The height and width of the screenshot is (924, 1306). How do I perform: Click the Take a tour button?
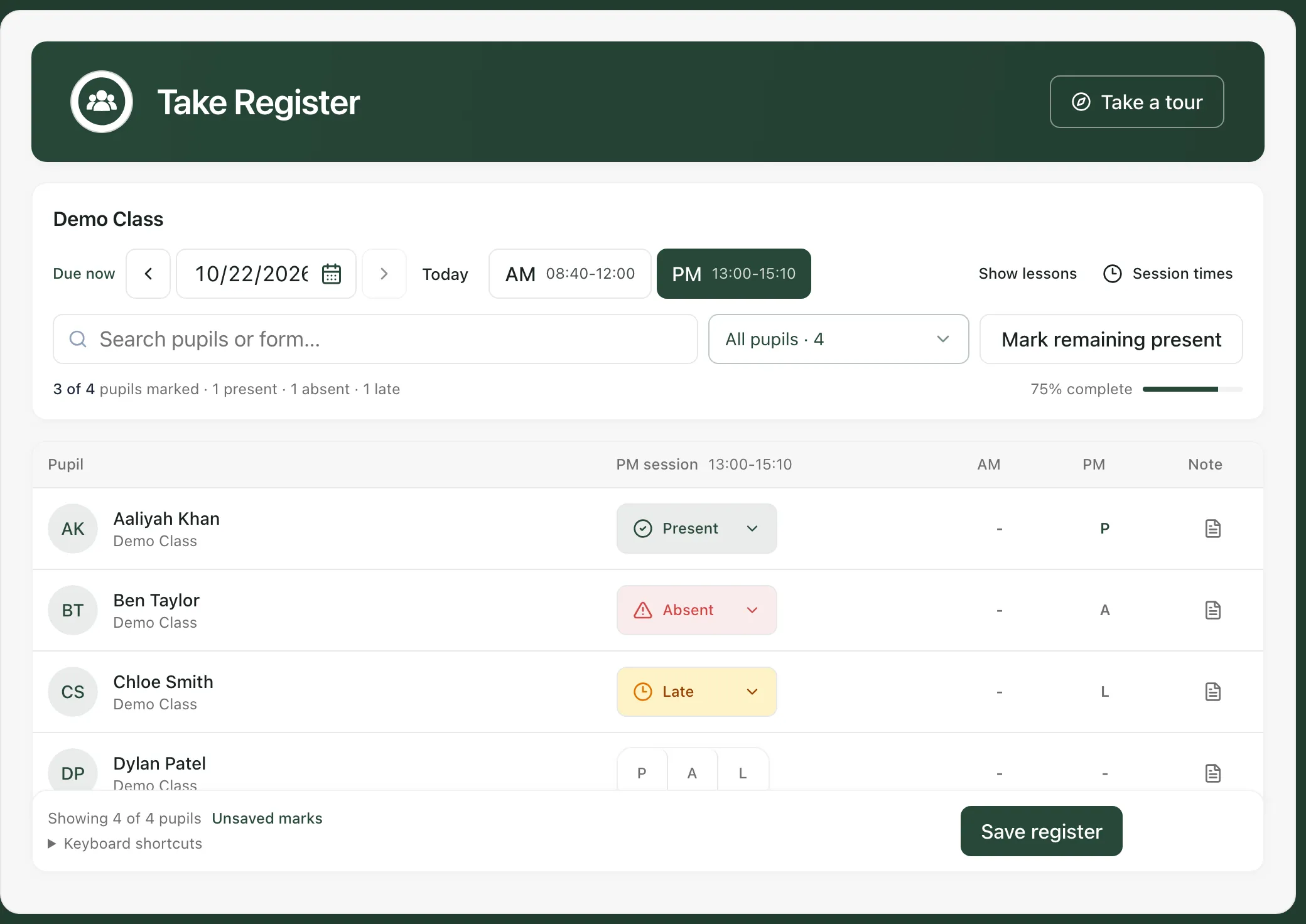[1136, 102]
